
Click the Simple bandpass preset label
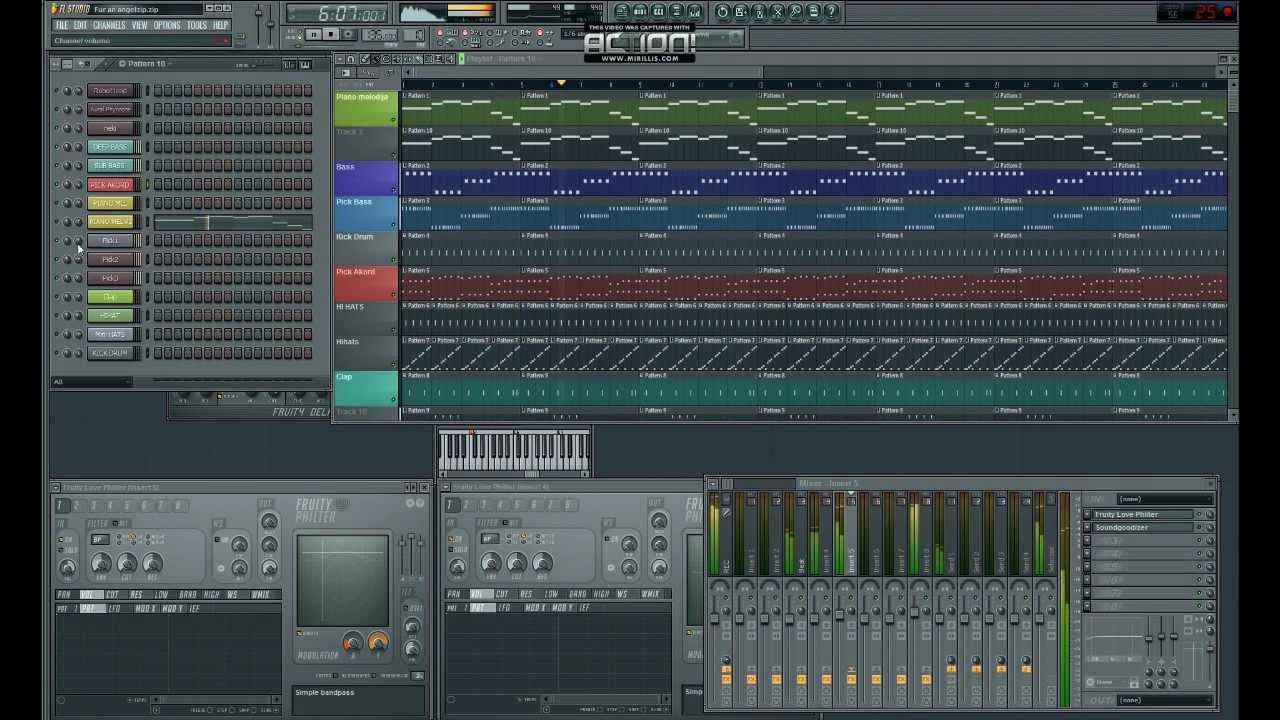tap(325, 693)
